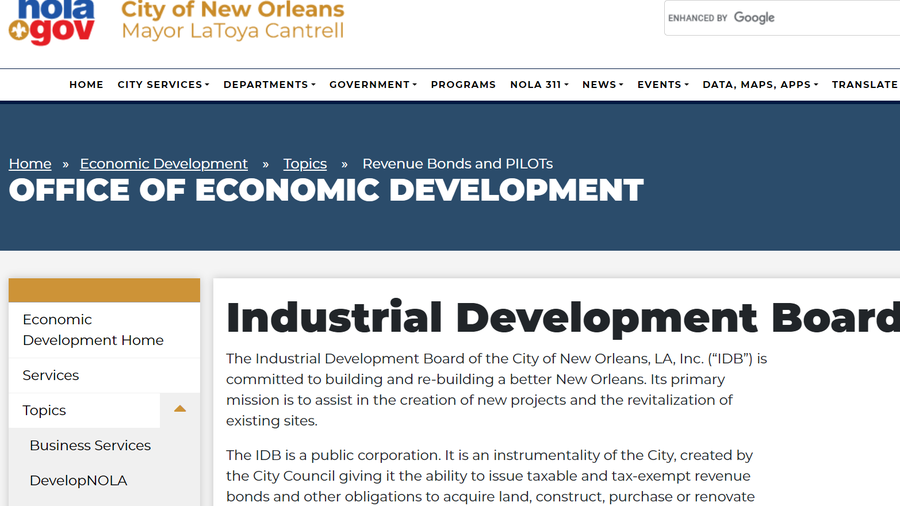Focus the Google enhanced search box
The width and height of the screenshot is (900, 506).
(782, 18)
